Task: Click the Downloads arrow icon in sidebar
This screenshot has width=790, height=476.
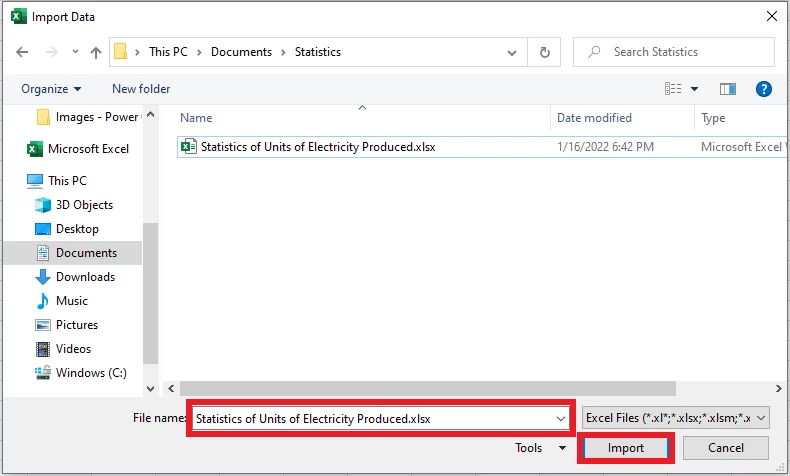Action: point(43,277)
